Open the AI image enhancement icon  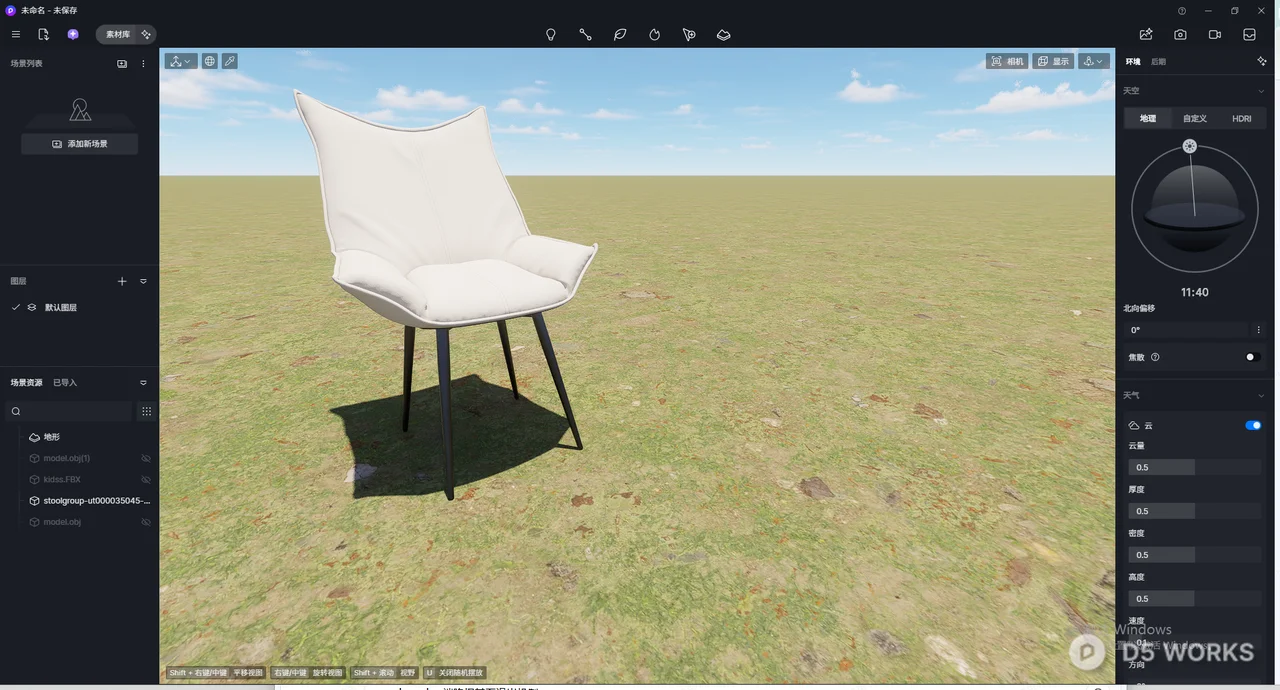click(1146, 34)
